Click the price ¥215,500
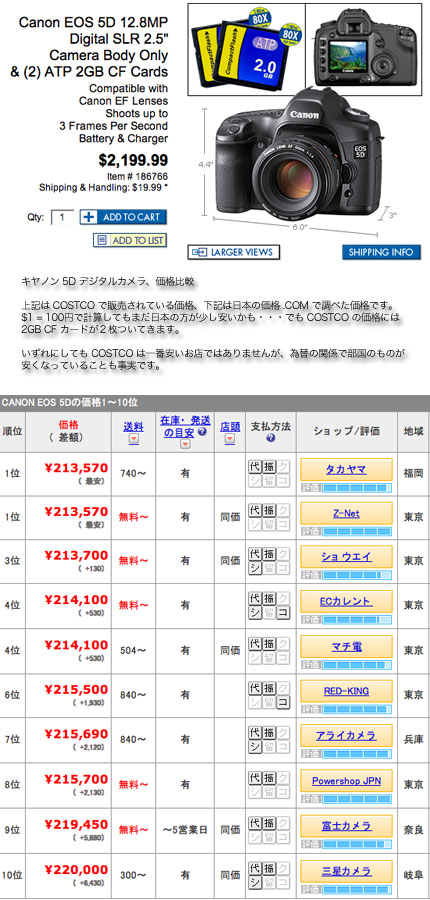This screenshot has width=430, height=900. (76, 689)
